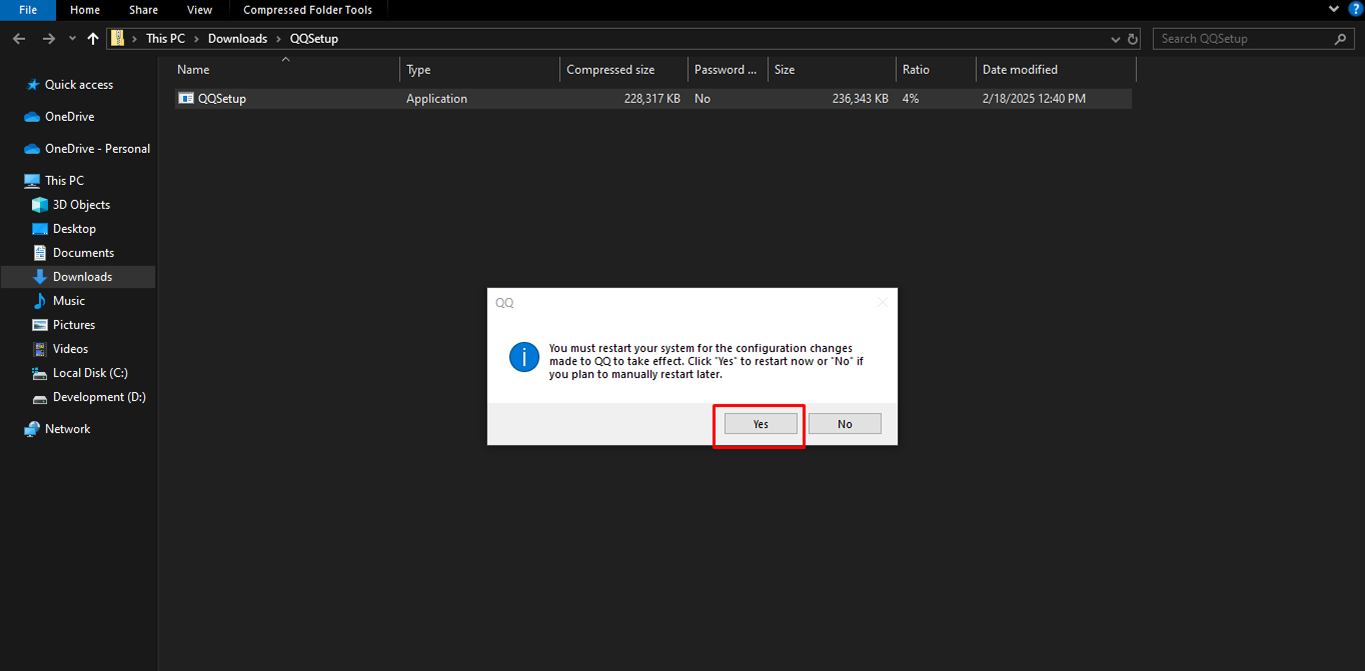Image resolution: width=1365 pixels, height=671 pixels.
Task: Expand the ribbon with the chevron
Action: coord(1334,9)
